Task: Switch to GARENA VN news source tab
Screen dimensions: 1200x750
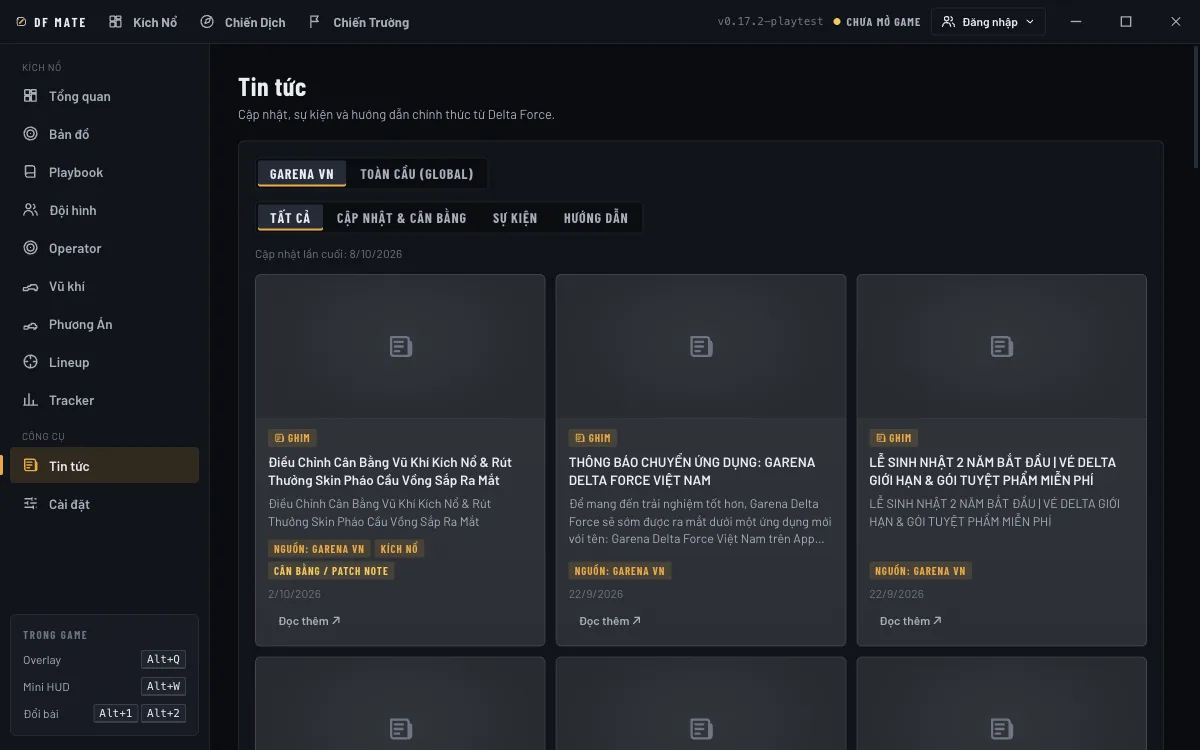Action: (302, 173)
